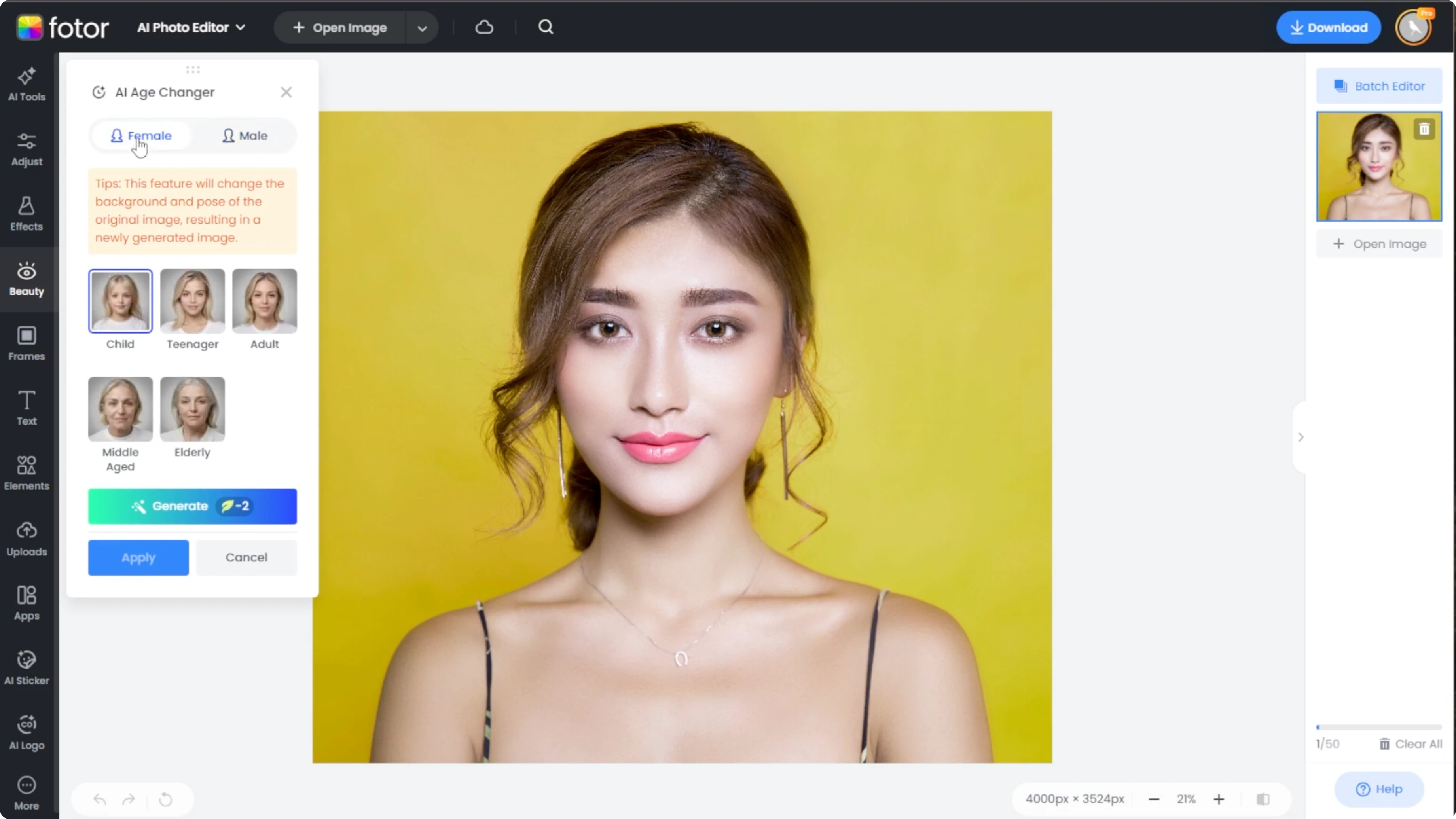Screen dimensions: 1456x819
Task: Select the Beauty sidebar panel
Action: click(x=27, y=279)
